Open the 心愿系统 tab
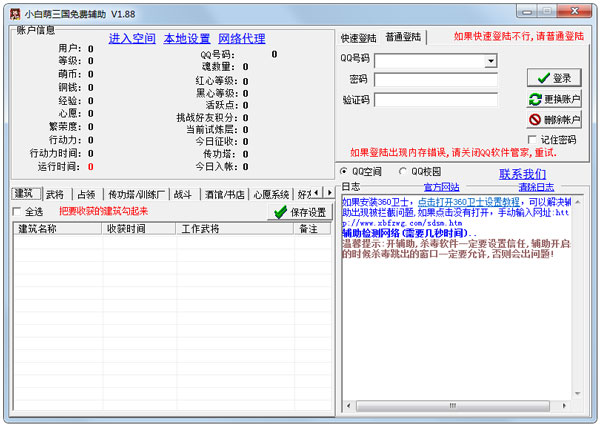 (x=271, y=194)
